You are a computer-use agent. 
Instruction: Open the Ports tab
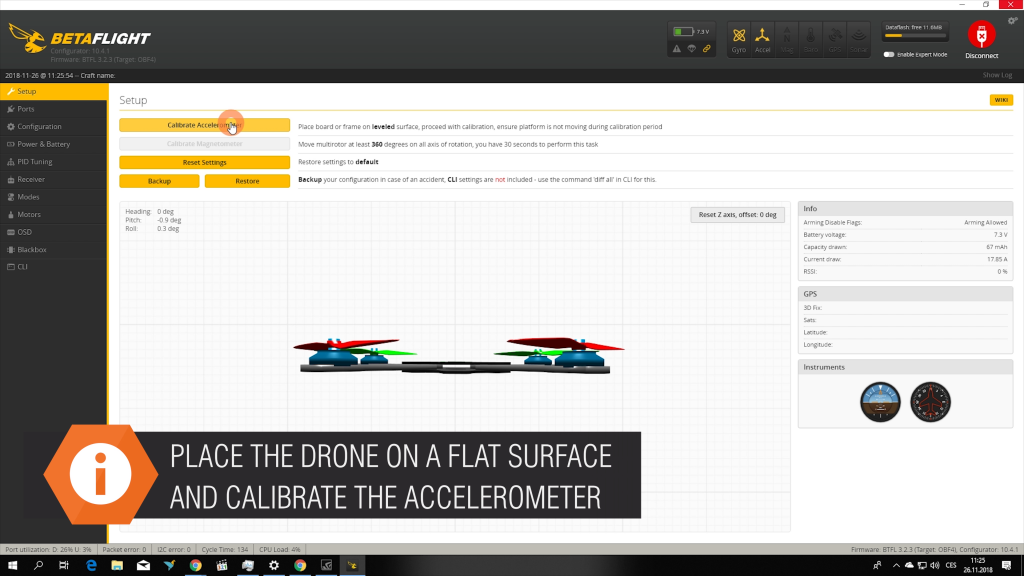point(54,109)
